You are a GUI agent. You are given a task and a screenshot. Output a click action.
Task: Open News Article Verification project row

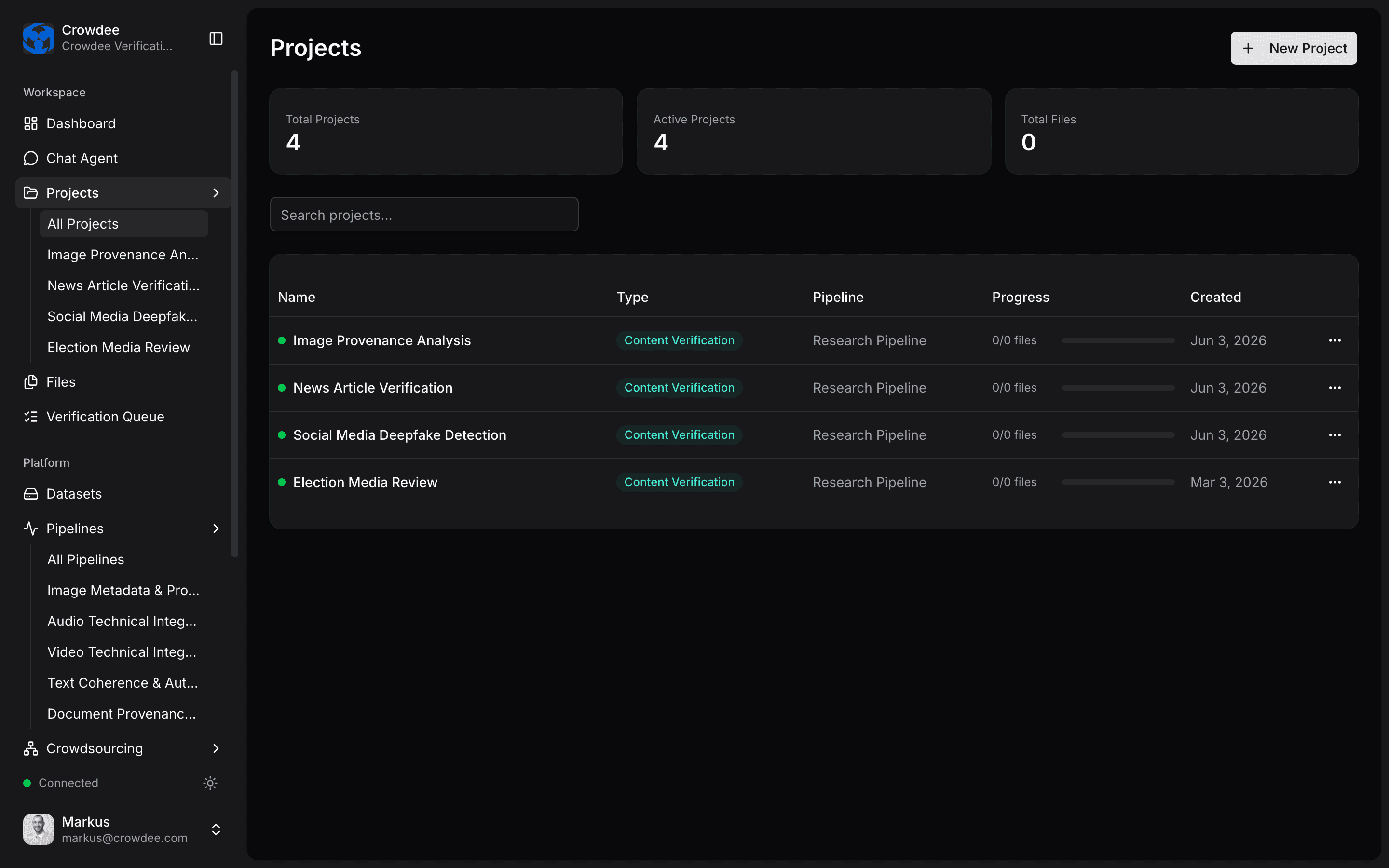(814, 388)
